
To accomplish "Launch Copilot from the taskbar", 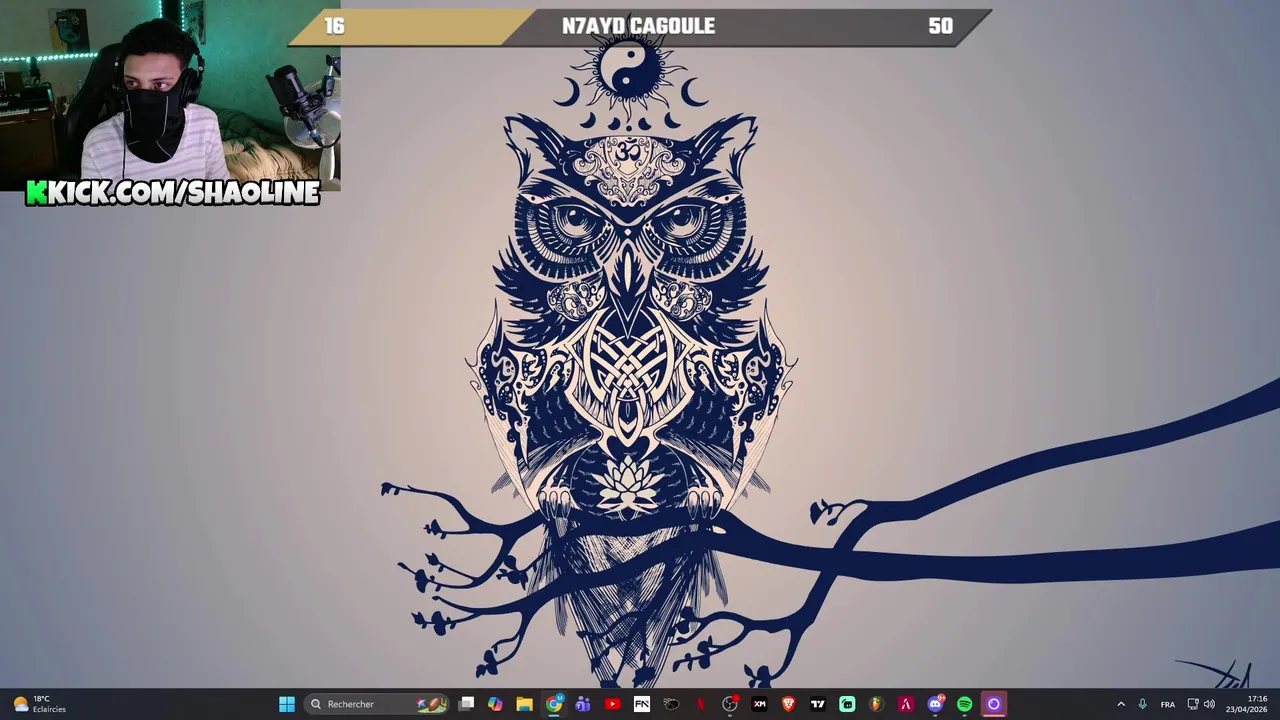I will pos(495,704).
